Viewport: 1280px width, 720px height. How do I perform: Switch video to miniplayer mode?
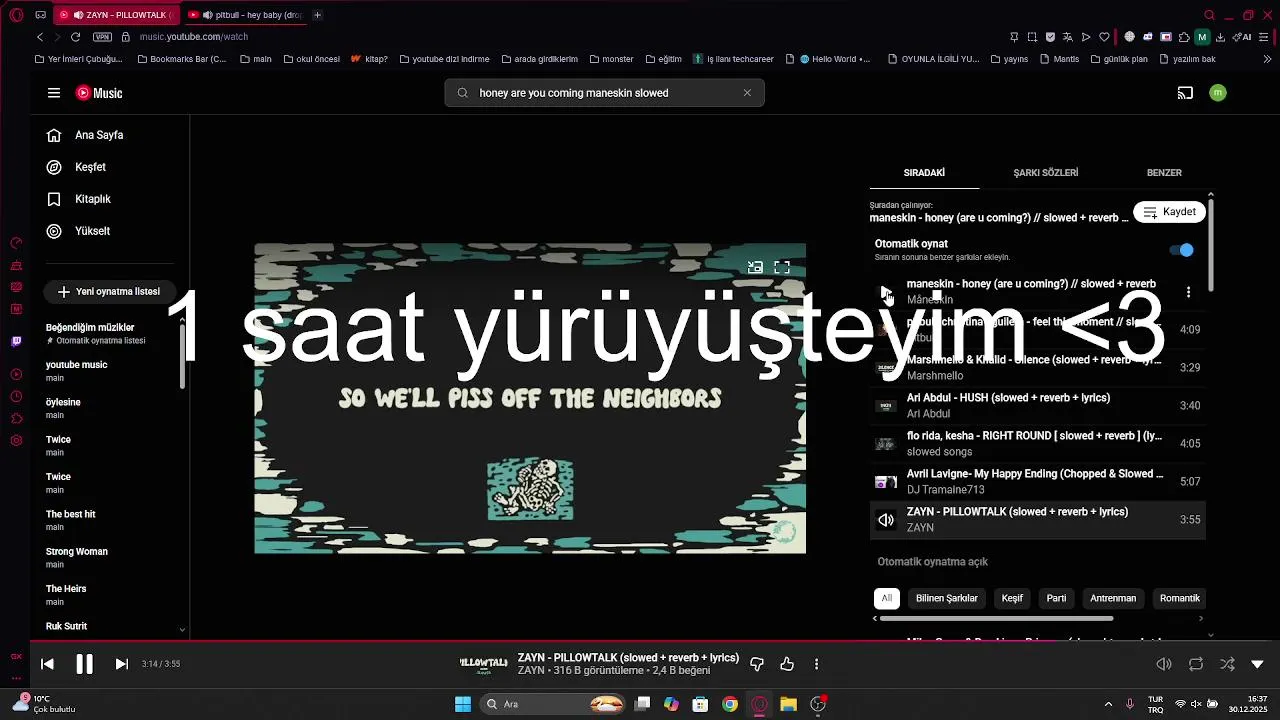pyautogui.click(x=755, y=267)
